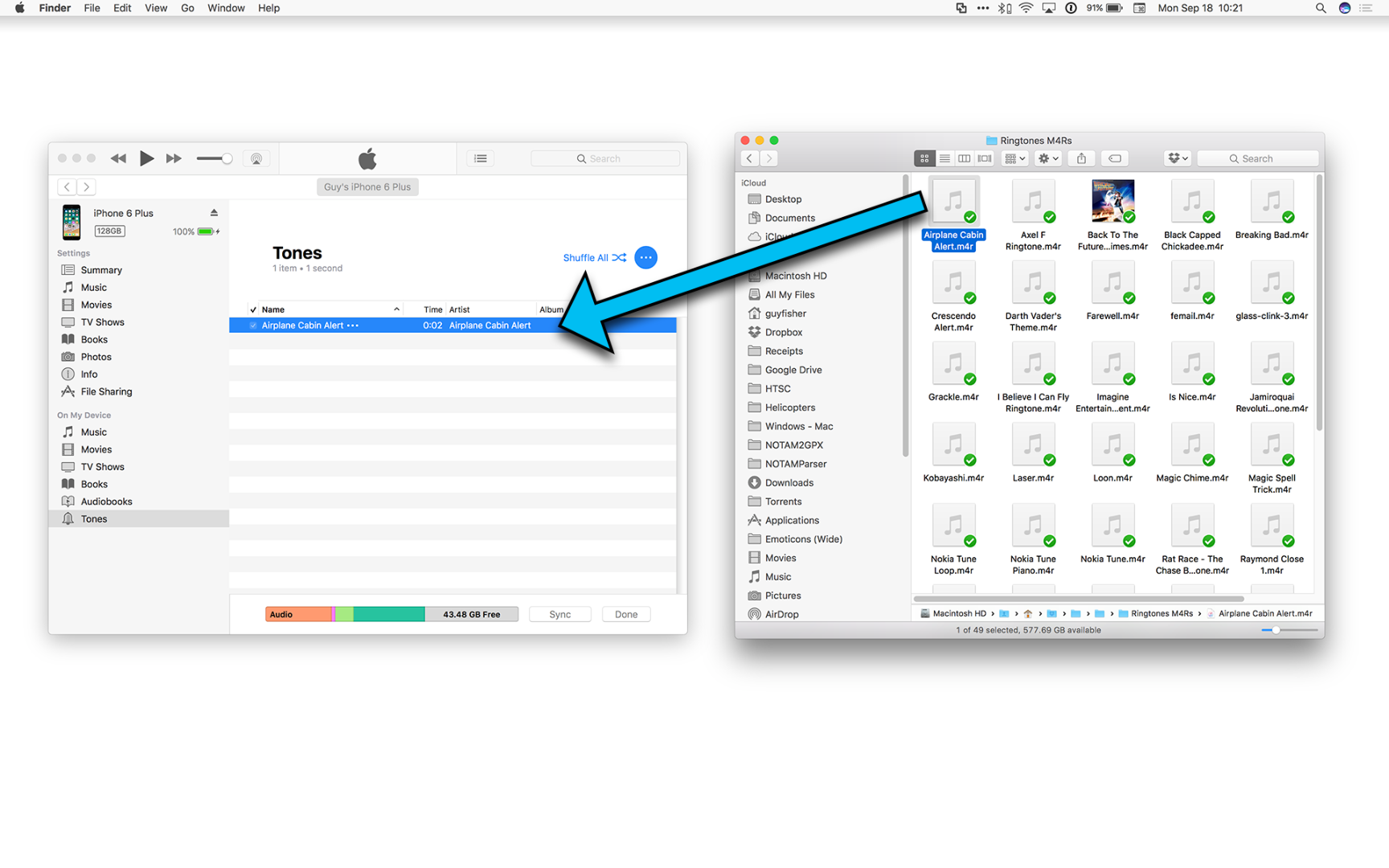Open the Finder Action gear dropdown
1389x868 pixels.
(1048, 158)
